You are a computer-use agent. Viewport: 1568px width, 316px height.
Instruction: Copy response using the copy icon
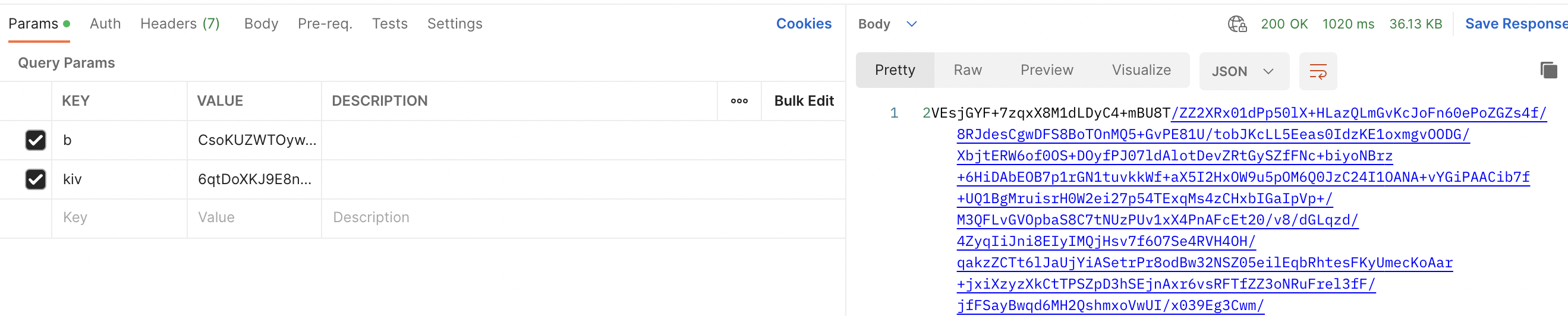(x=1548, y=70)
